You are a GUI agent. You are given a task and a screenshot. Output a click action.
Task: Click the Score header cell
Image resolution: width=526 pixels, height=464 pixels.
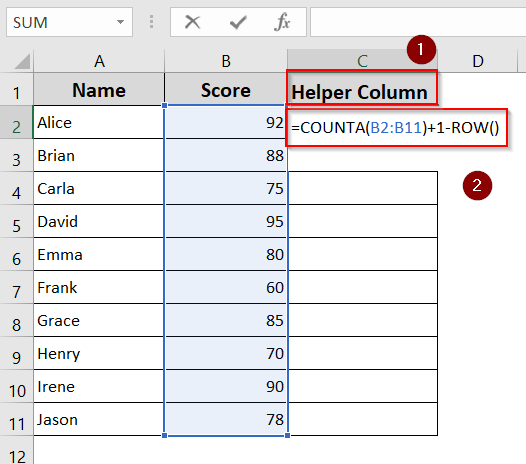(226, 89)
